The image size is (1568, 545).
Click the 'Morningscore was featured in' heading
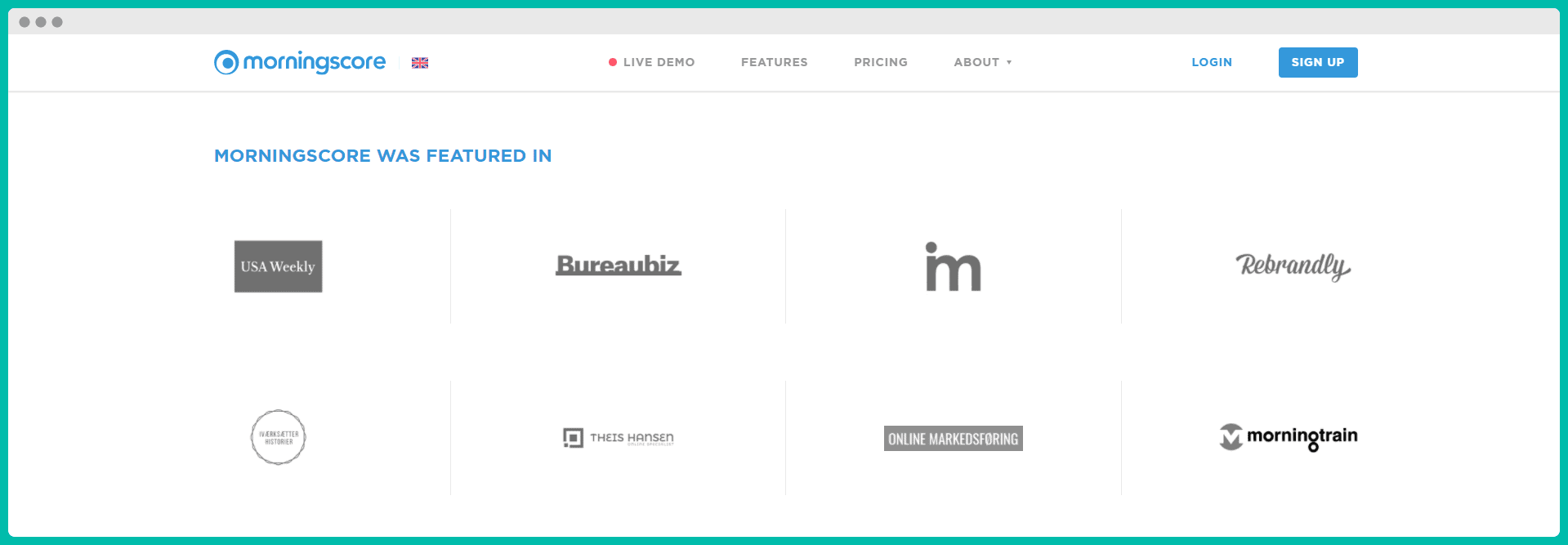(x=383, y=155)
